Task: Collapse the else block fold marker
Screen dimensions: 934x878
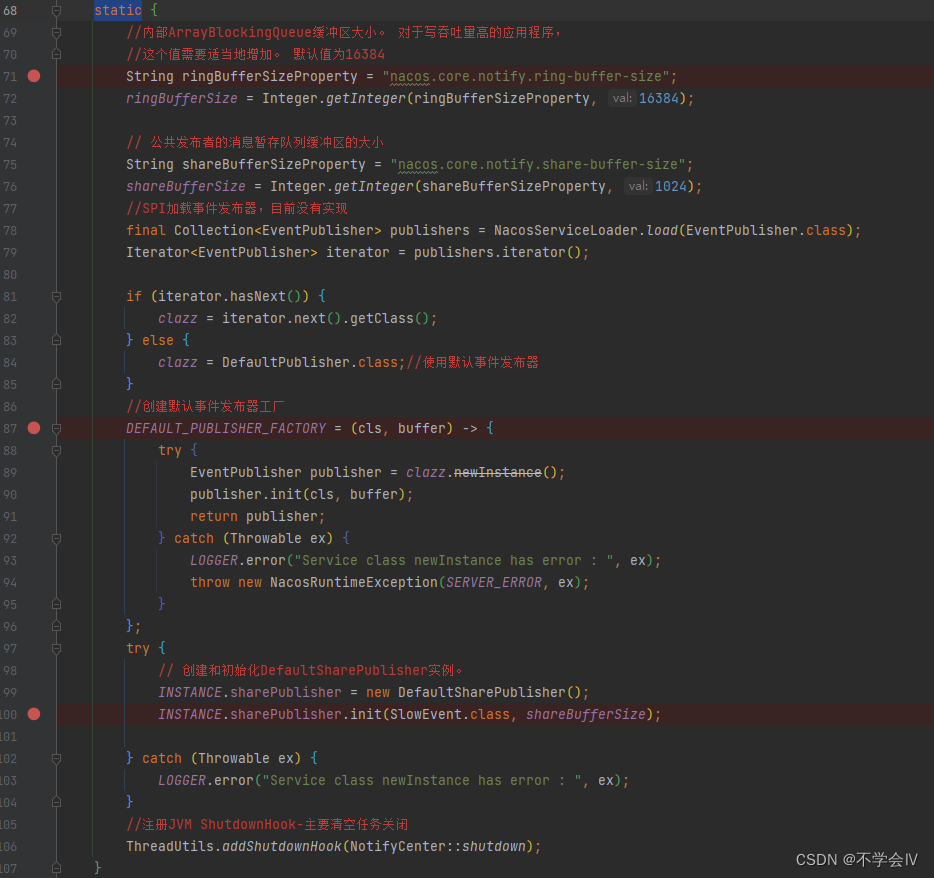Action: (57, 340)
